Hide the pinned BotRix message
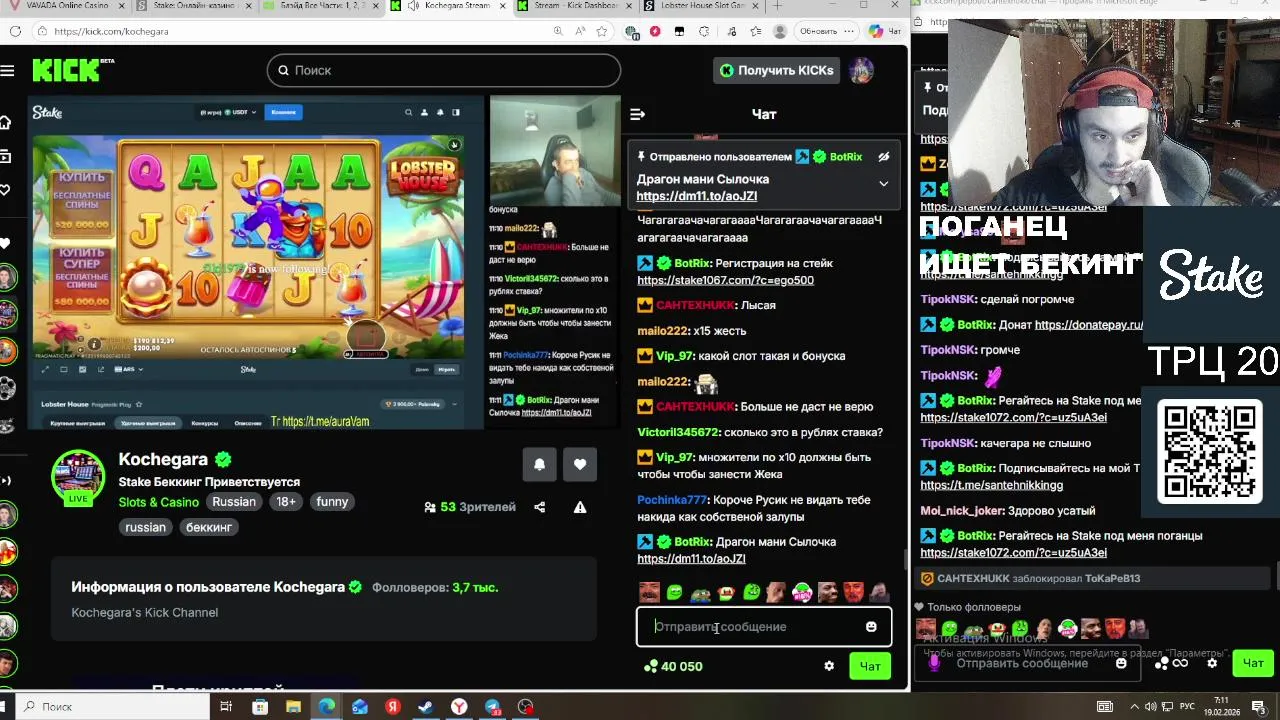The width and height of the screenshot is (1280, 720). pos(883,157)
